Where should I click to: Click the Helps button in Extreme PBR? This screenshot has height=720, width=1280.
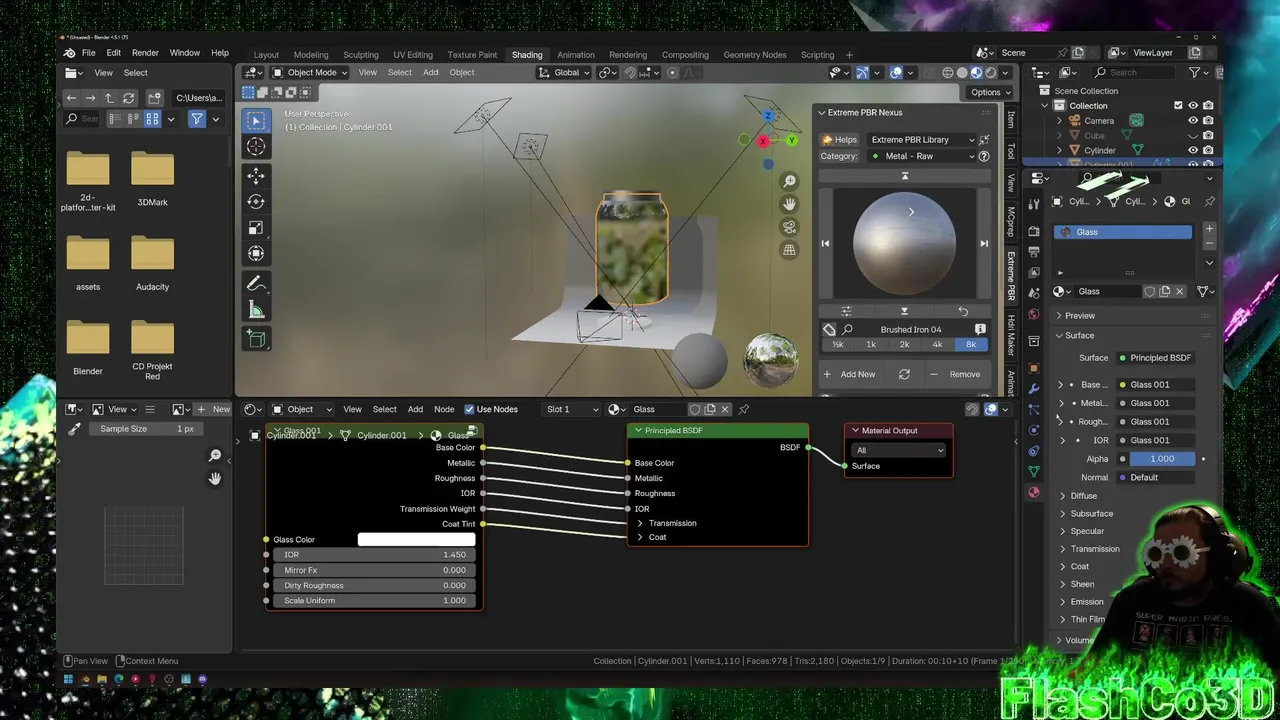pos(839,140)
